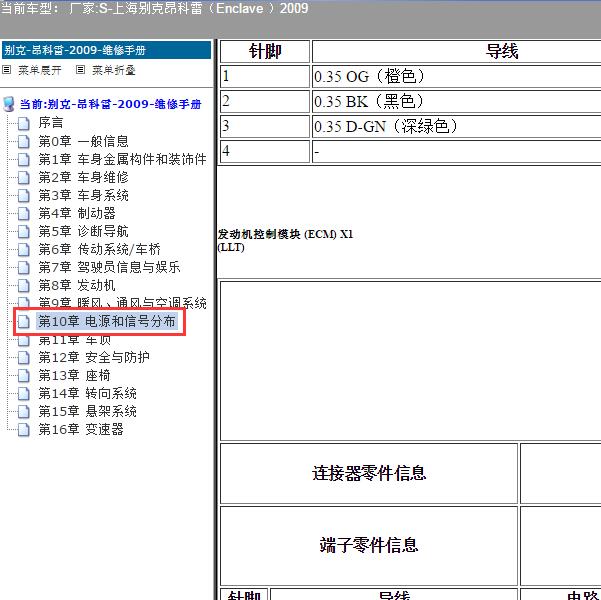
Task: Click the page icon of 第15章 悬架系统
Action: click(x=24, y=412)
